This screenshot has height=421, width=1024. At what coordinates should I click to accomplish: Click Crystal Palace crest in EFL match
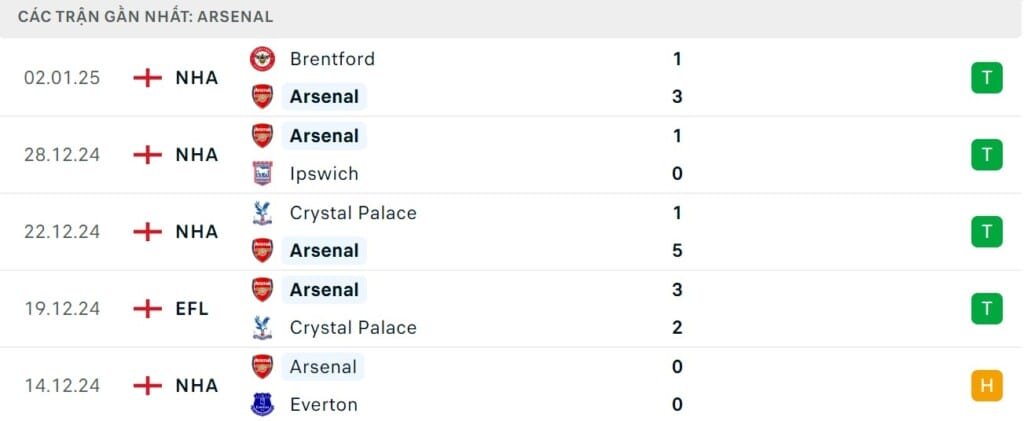[262, 327]
